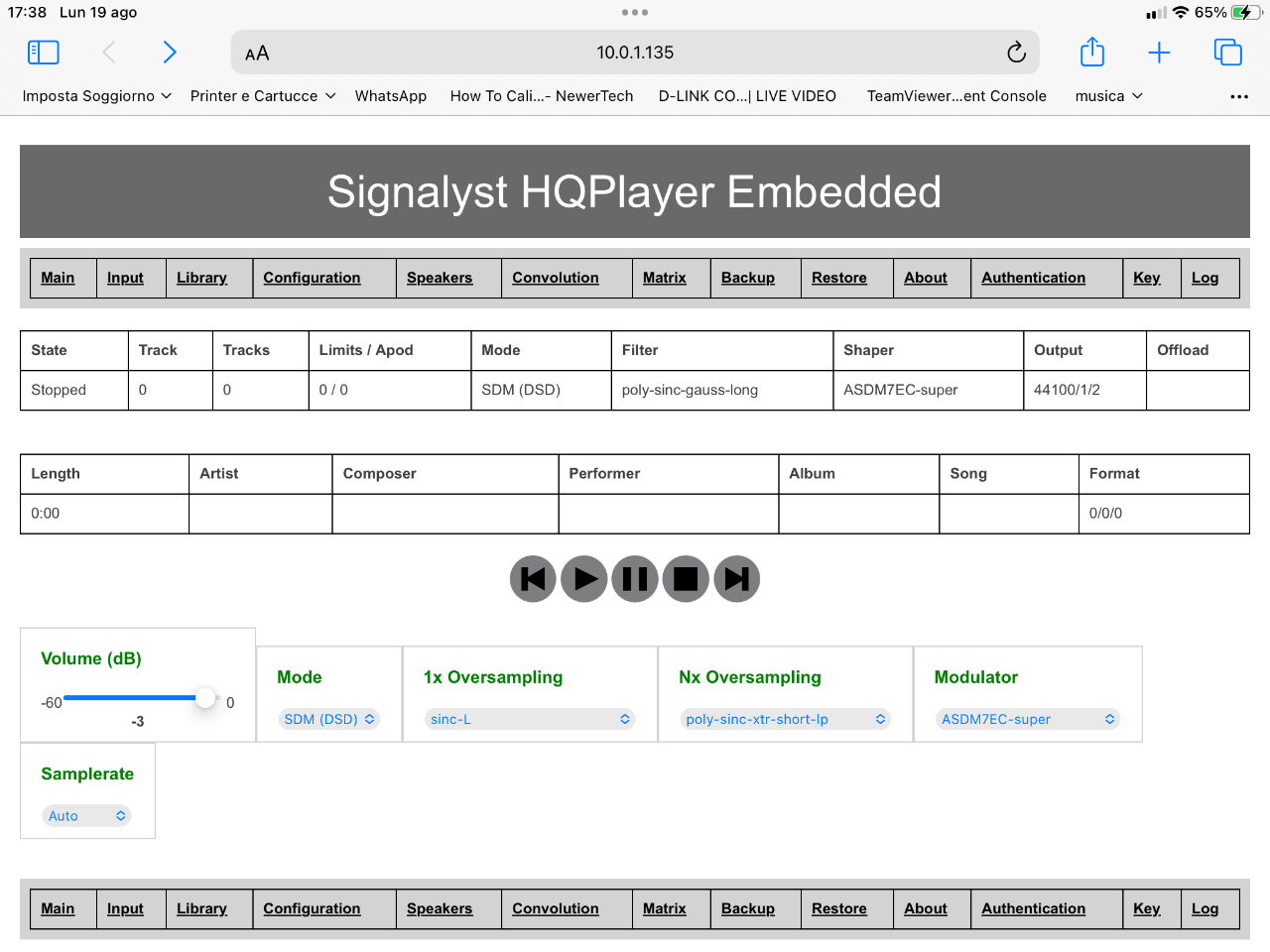Open Backup in the top navigation
Screen dimensions: 1270x952
coord(748,278)
